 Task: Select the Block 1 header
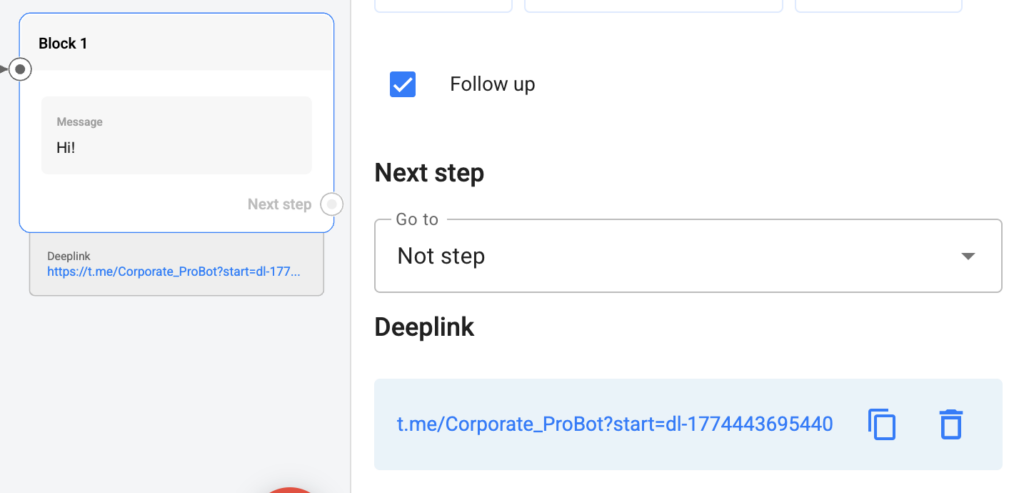pyautogui.click(x=176, y=44)
